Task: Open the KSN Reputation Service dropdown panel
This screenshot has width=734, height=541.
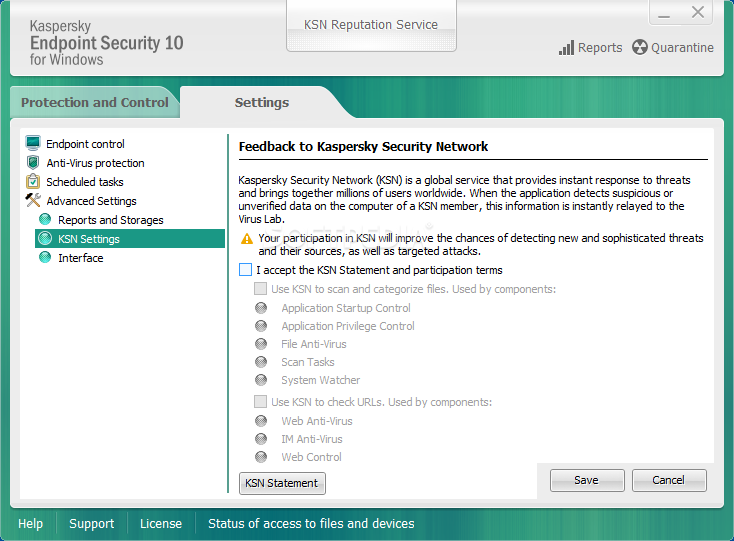Action: (x=371, y=25)
